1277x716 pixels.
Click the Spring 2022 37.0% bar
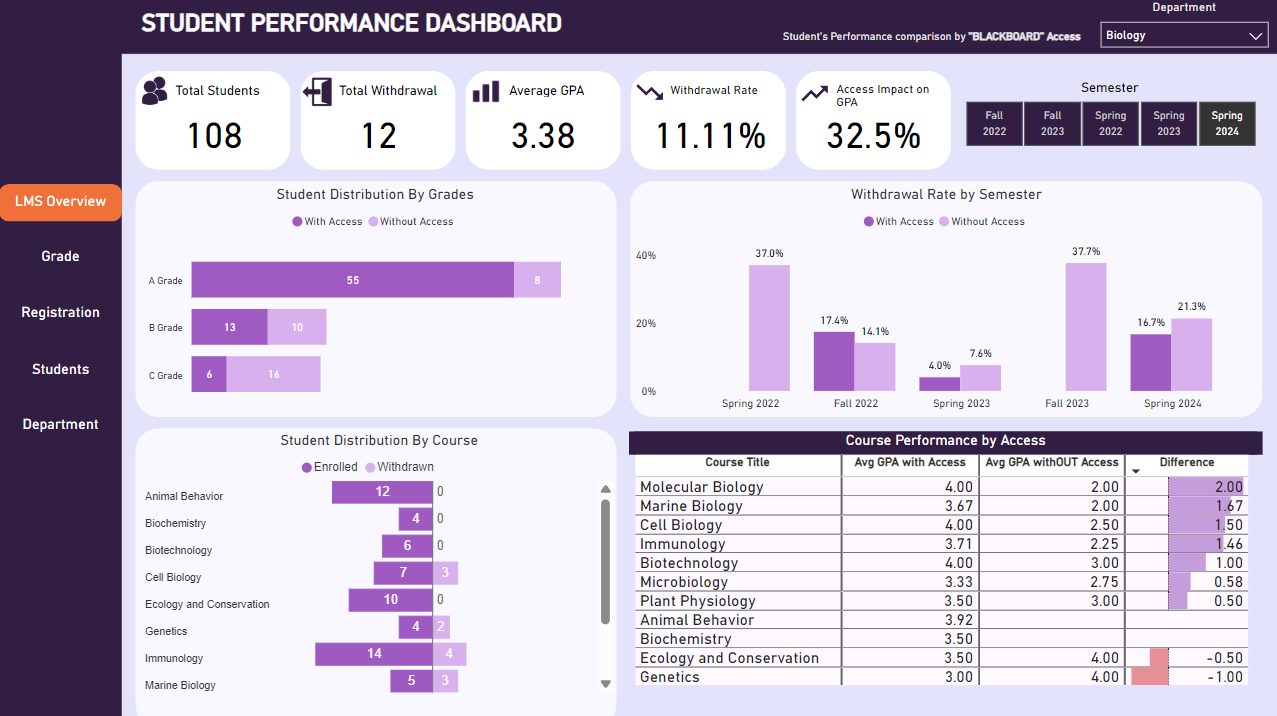[x=769, y=328]
